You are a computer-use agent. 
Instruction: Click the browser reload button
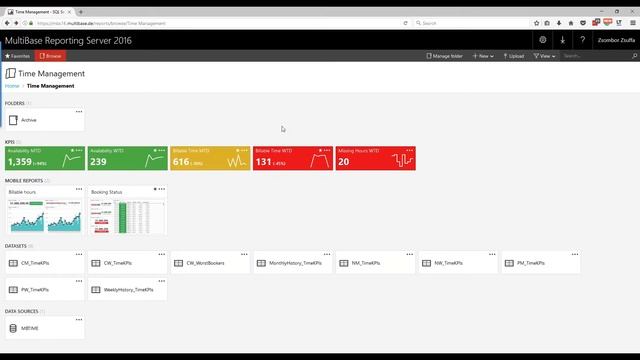405,23
